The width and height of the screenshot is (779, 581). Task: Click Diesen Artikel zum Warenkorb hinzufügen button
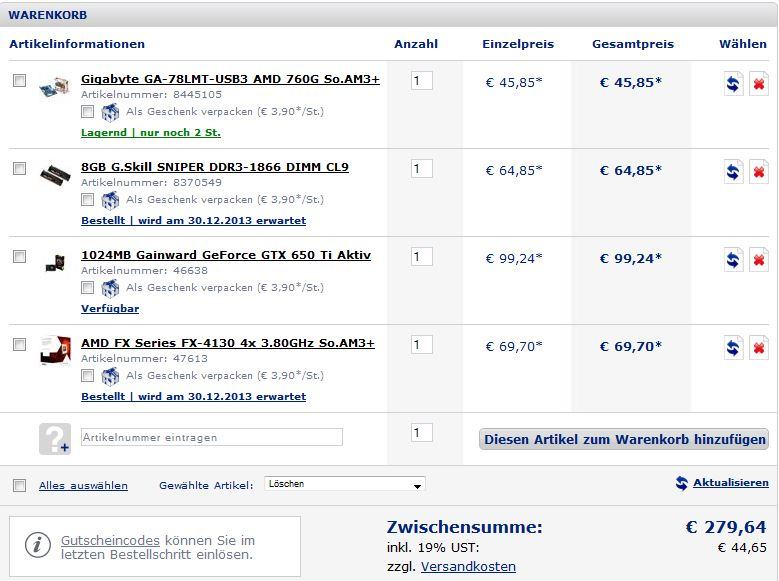pyautogui.click(x=624, y=439)
